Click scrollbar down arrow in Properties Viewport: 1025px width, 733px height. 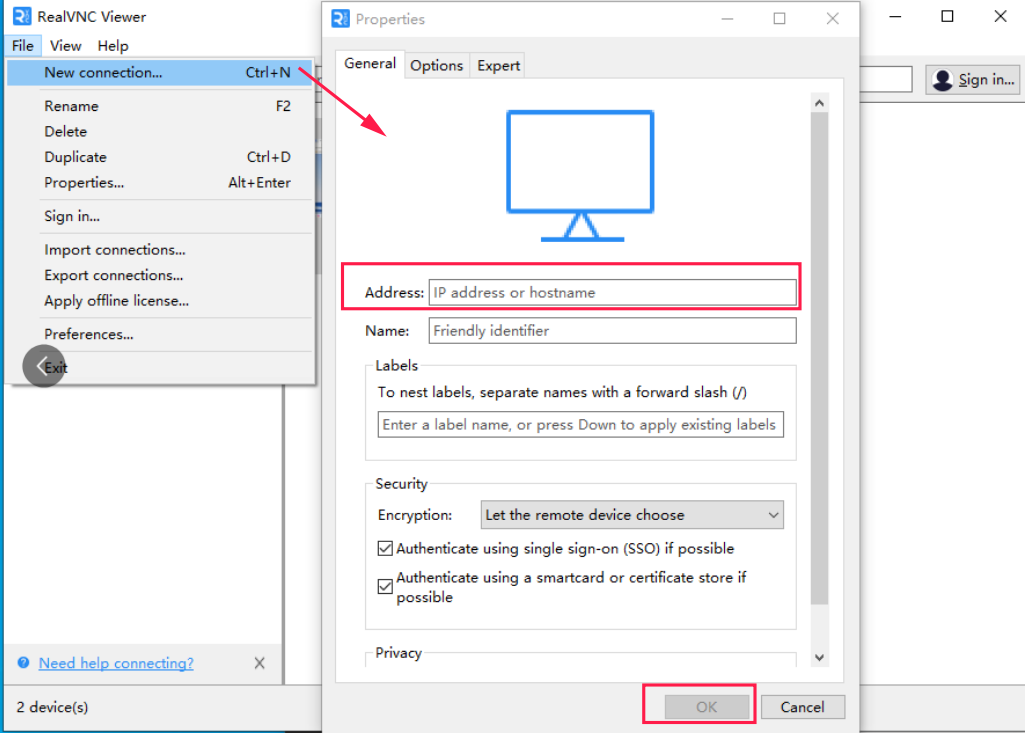coord(819,658)
